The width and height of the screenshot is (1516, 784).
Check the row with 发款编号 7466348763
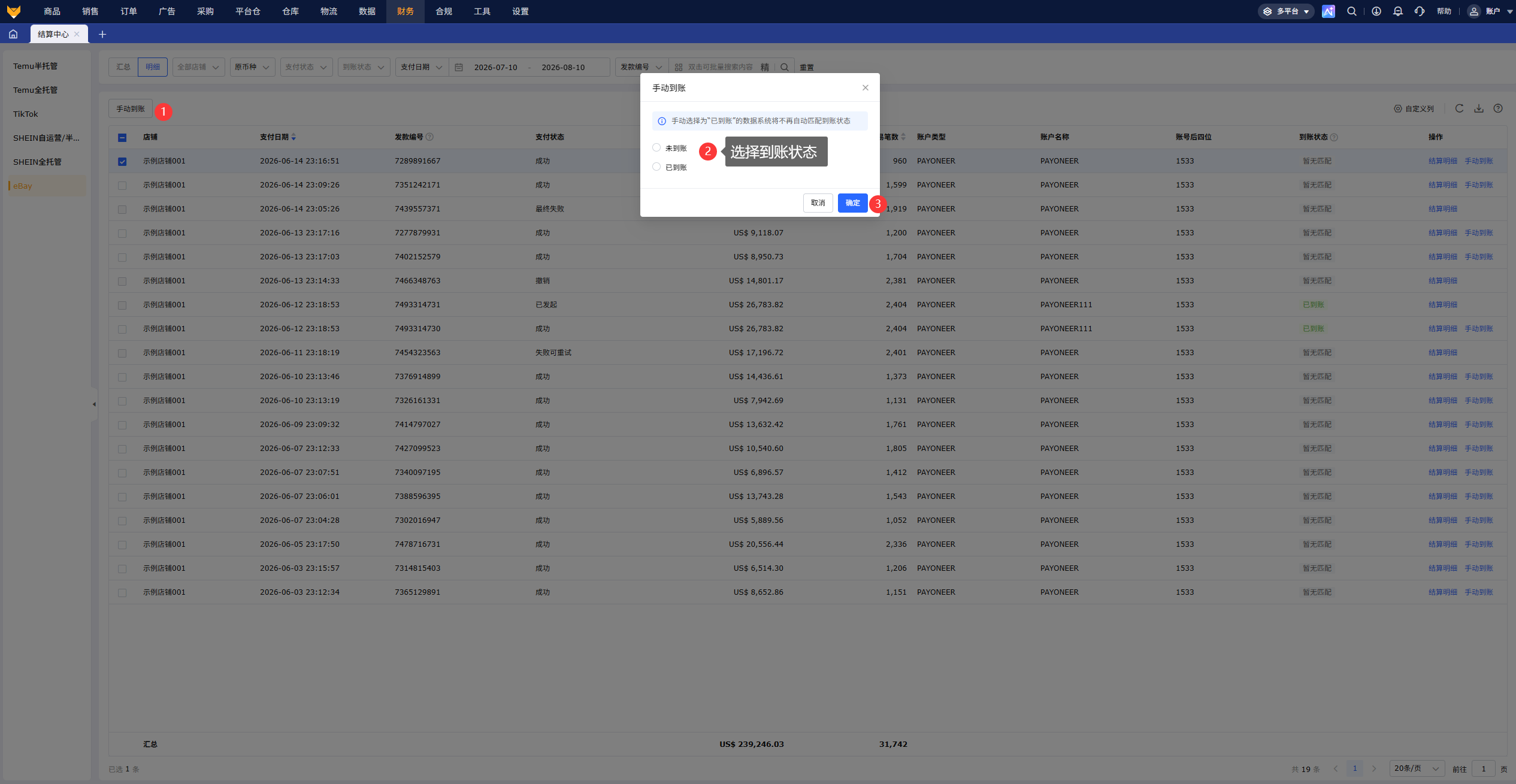pyautogui.click(x=122, y=281)
